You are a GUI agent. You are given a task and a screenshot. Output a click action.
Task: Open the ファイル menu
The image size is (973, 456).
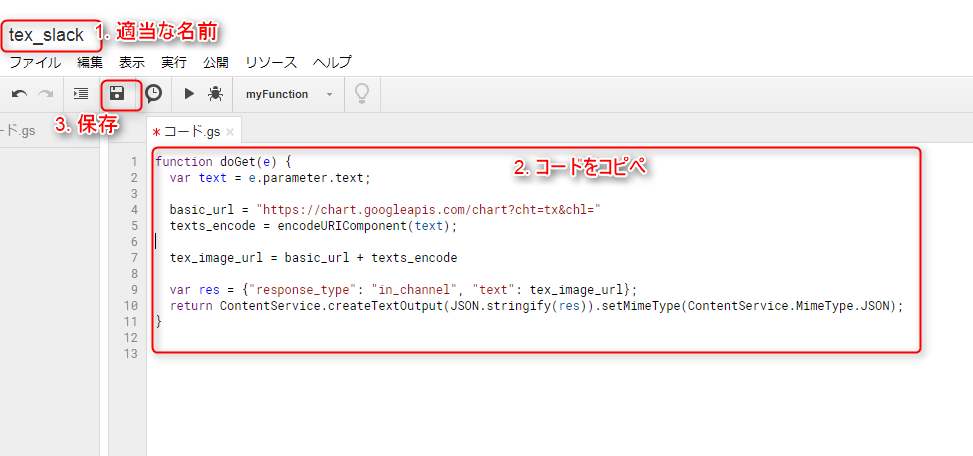35,62
